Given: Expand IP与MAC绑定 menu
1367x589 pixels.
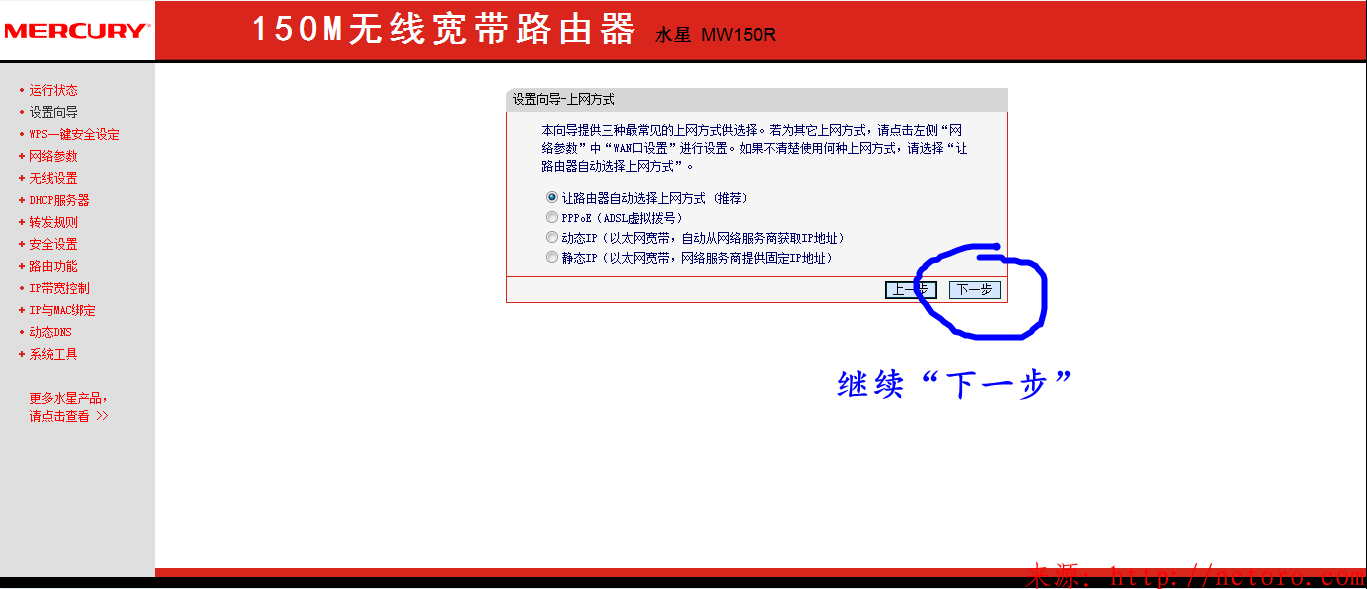Looking at the screenshot, I should pyautogui.click(x=62, y=310).
